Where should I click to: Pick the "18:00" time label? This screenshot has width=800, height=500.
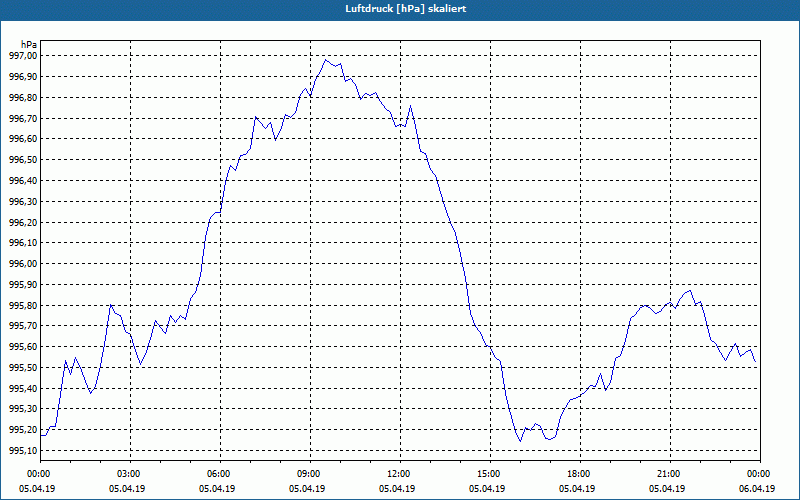[577, 474]
